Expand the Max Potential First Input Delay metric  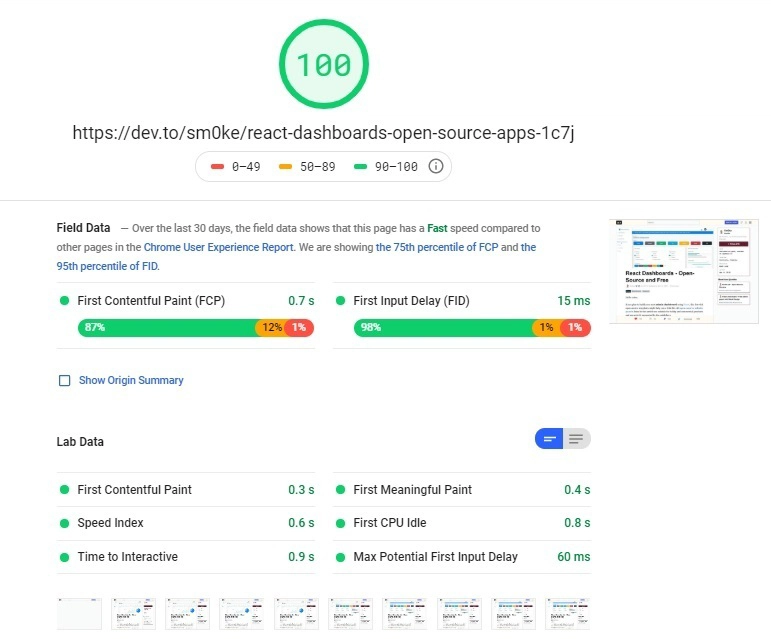462,556
